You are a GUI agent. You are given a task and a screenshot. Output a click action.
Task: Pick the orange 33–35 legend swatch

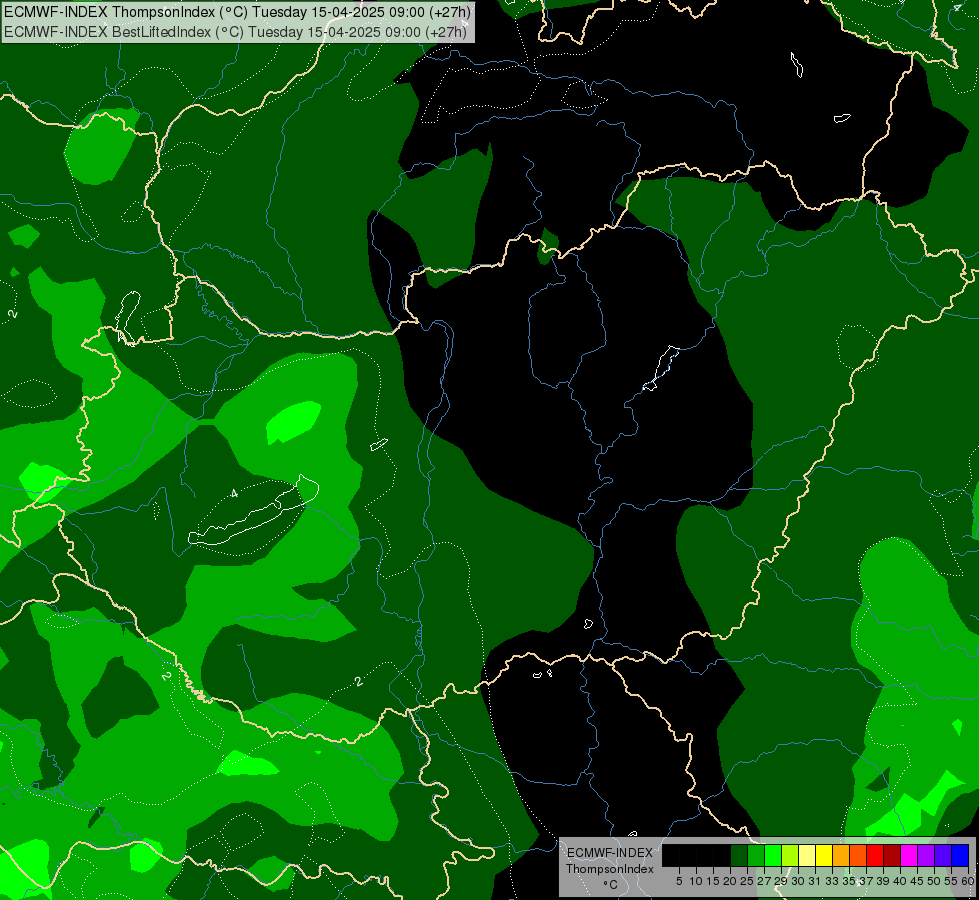click(841, 855)
